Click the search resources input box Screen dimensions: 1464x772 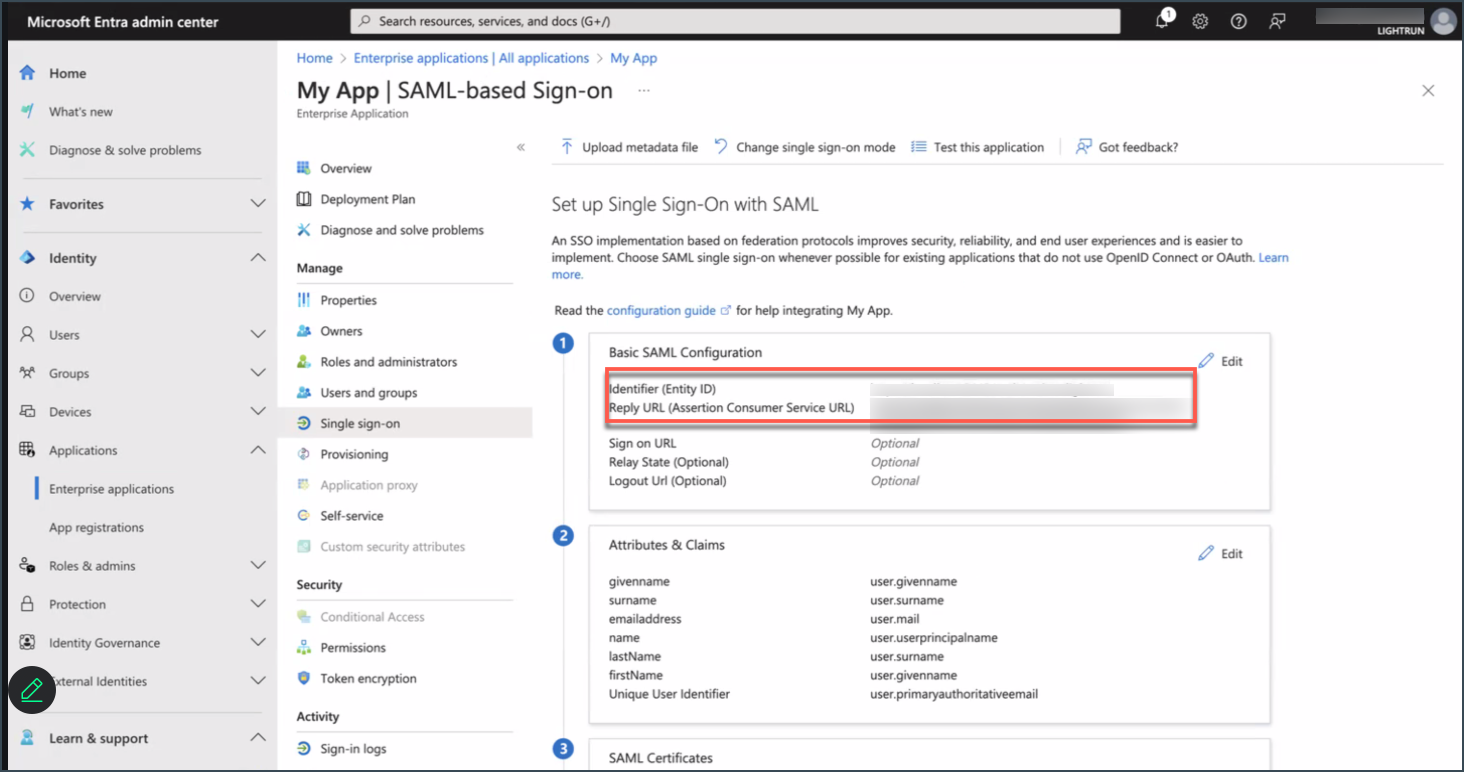click(735, 21)
